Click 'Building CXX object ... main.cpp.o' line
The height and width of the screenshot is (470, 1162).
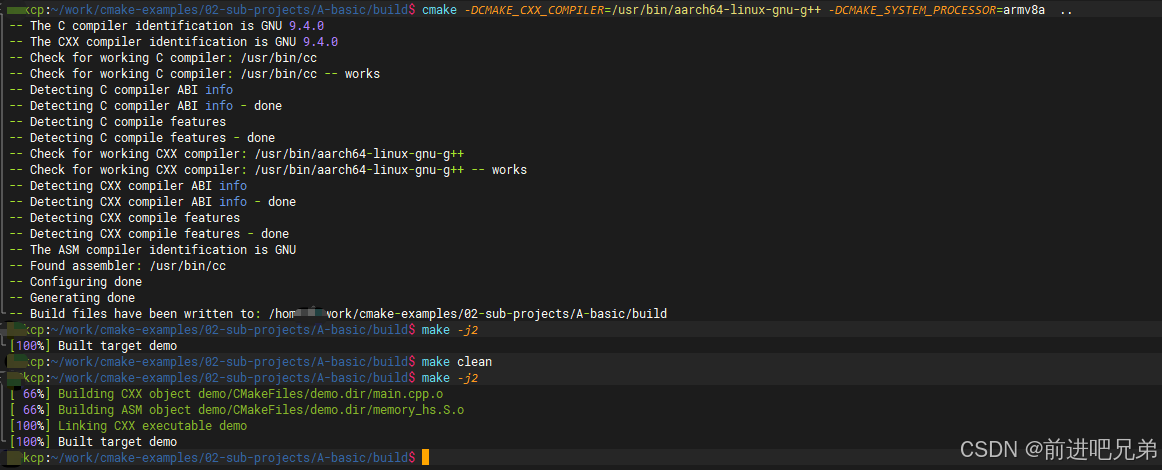point(227,394)
